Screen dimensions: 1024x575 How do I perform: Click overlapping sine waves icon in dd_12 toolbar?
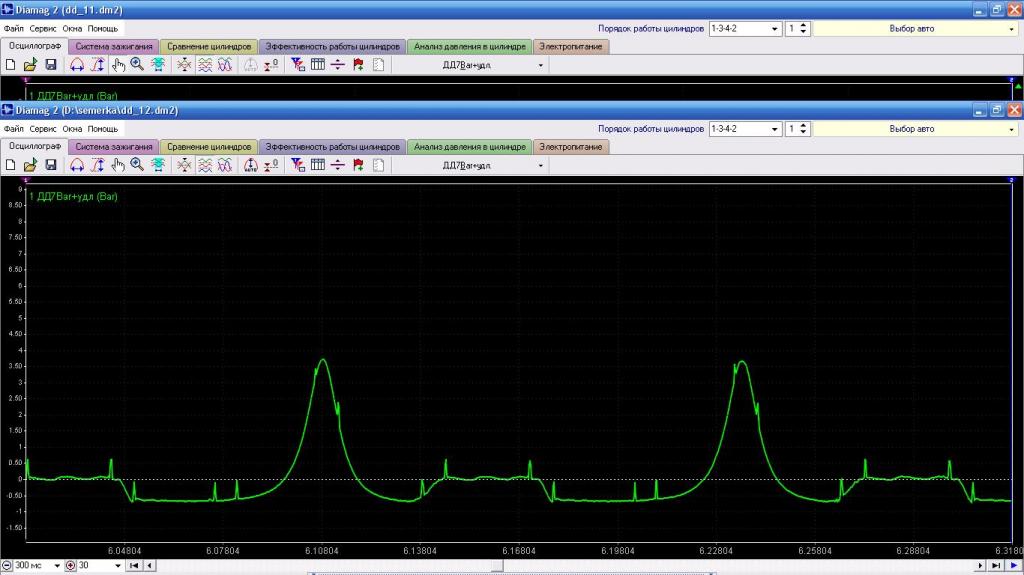[225, 165]
